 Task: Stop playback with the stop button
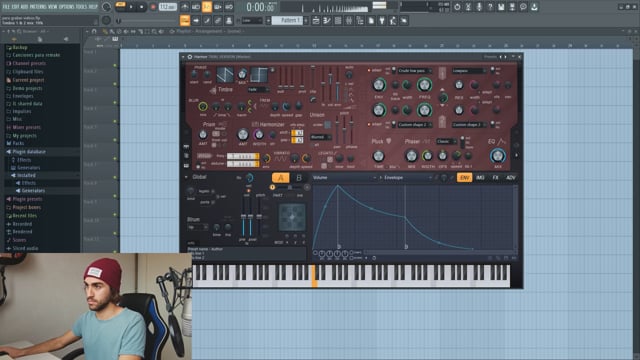tap(142, 7)
